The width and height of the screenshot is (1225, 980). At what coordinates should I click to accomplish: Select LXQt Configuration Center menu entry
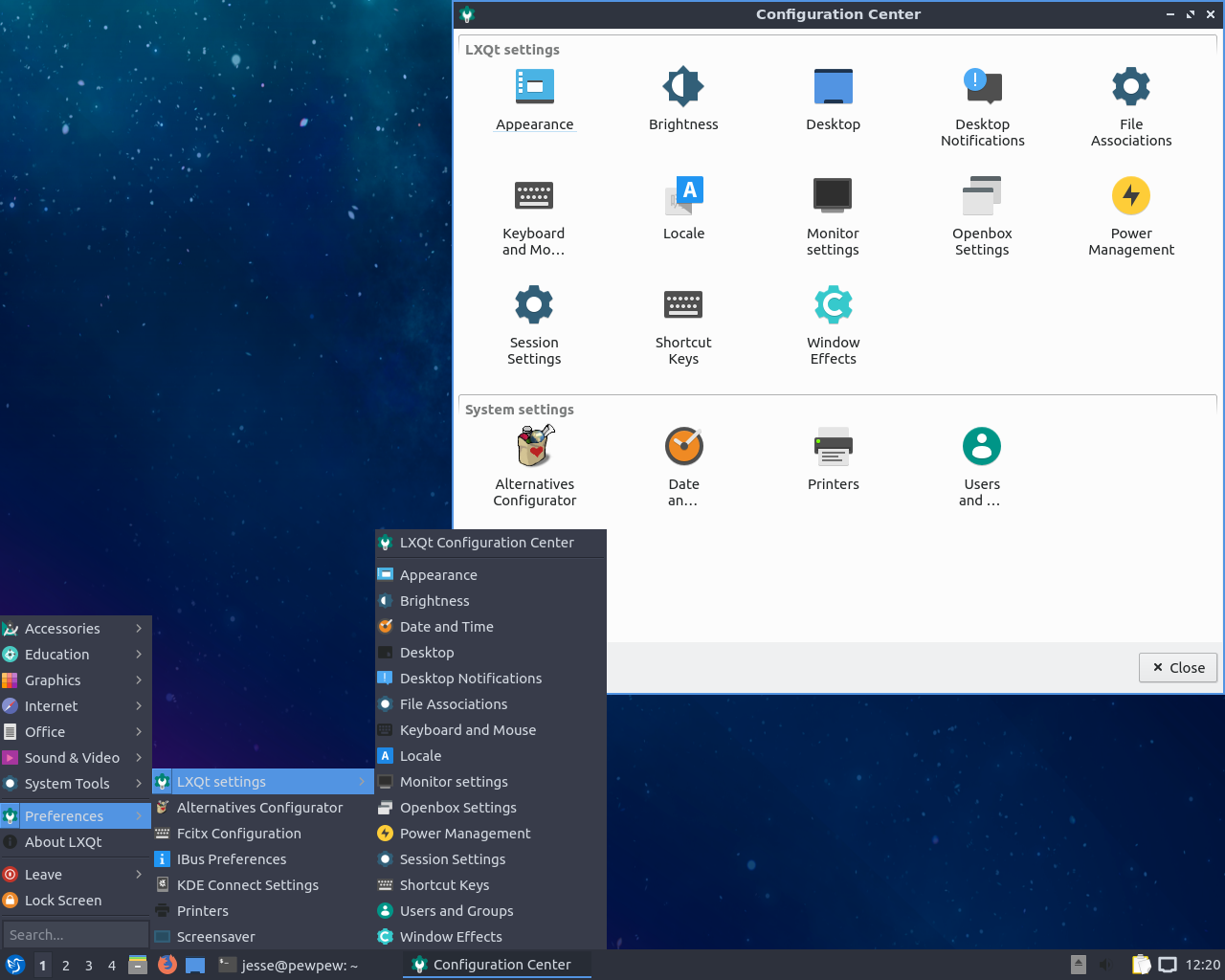click(x=491, y=543)
